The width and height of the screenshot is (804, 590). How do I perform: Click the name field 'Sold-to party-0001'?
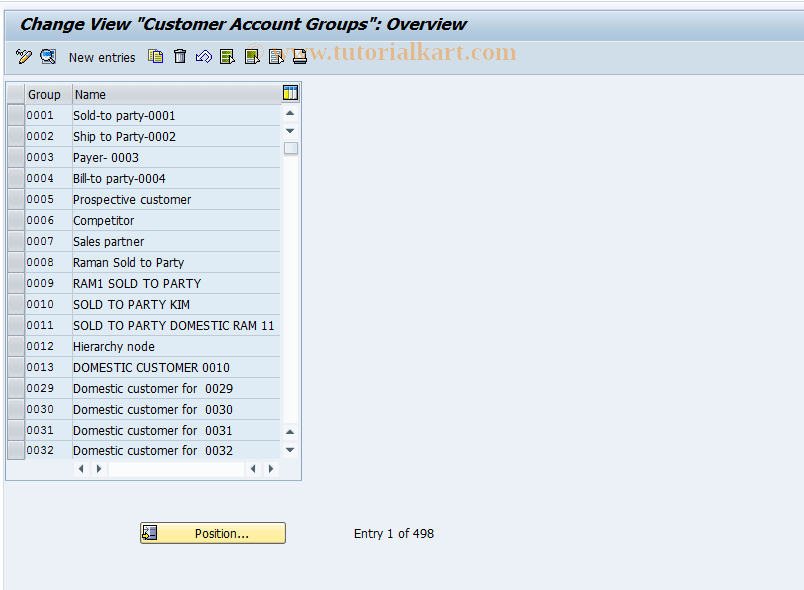(x=176, y=115)
